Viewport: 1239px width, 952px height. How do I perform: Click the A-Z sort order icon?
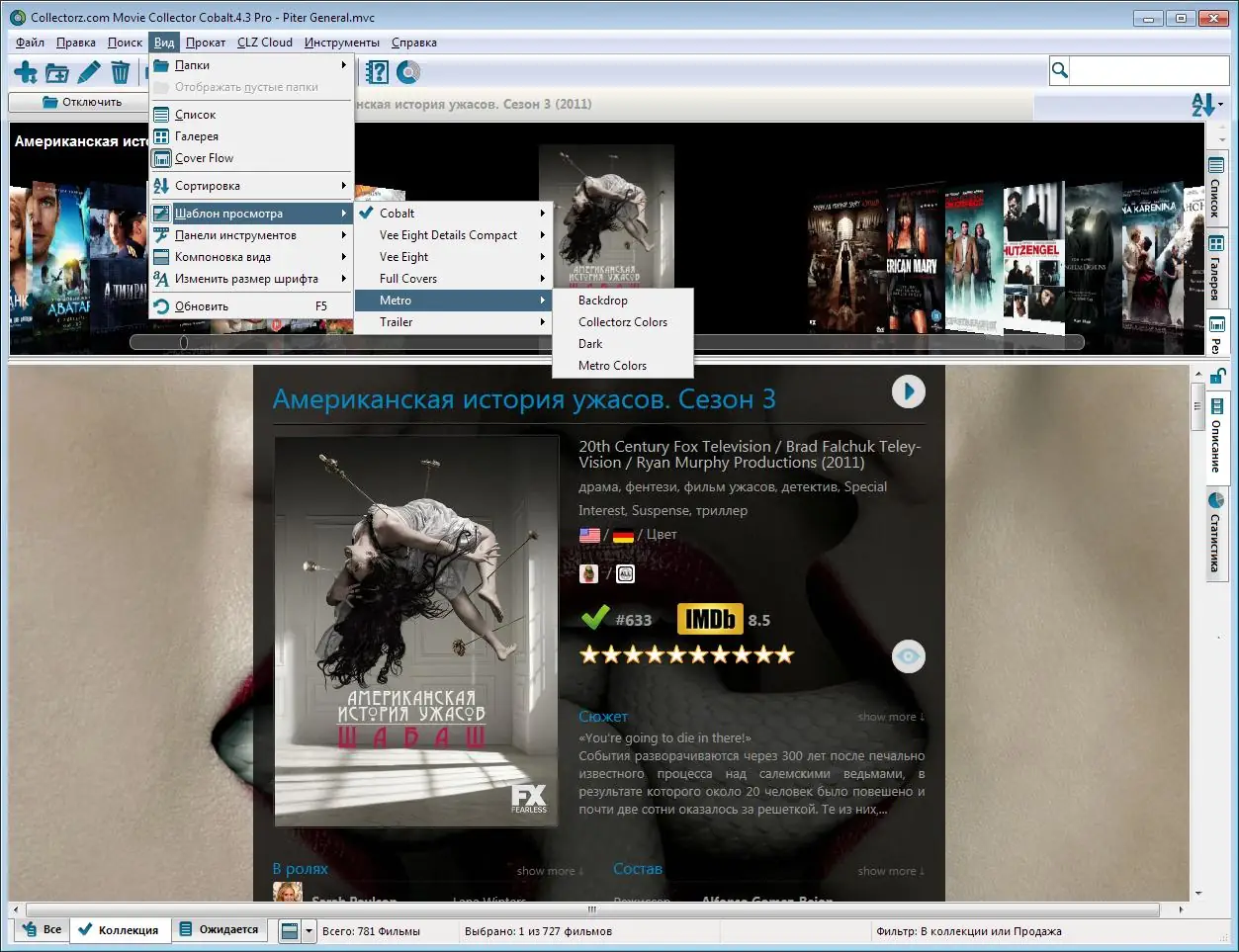[x=1202, y=104]
